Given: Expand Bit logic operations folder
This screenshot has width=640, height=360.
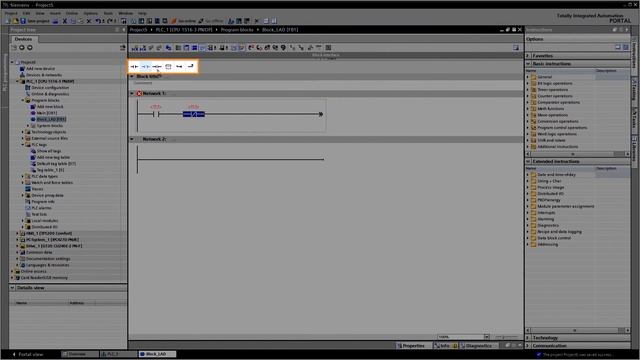Looking at the screenshot, I should [528, 83].
